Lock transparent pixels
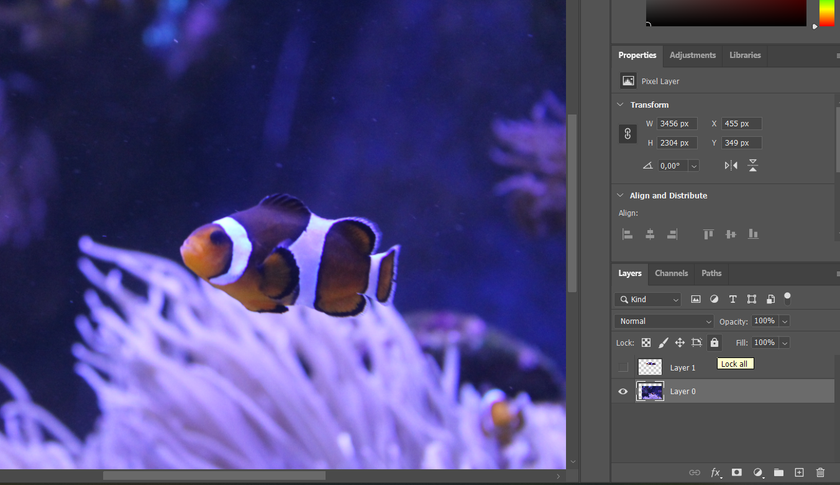This screenshot has width=840, height=485. pyautogui.click(x=646, y=342)
